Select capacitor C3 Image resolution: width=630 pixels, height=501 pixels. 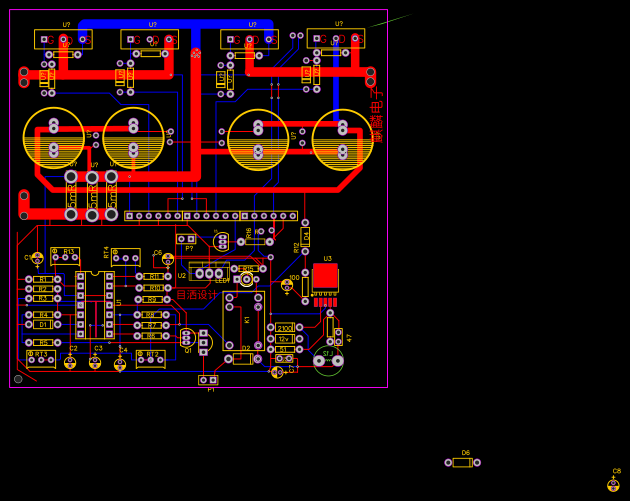pyautogui.click(x=95, y=362)
